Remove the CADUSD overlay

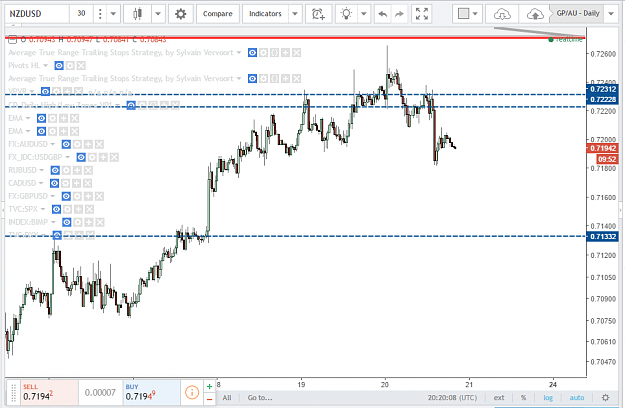tap(87, 183)
